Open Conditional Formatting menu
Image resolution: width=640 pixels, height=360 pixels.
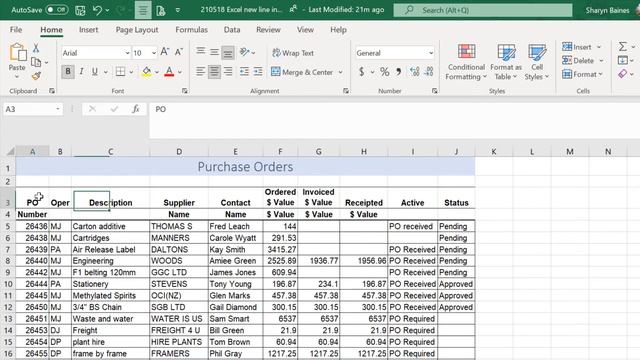(466, 62)
